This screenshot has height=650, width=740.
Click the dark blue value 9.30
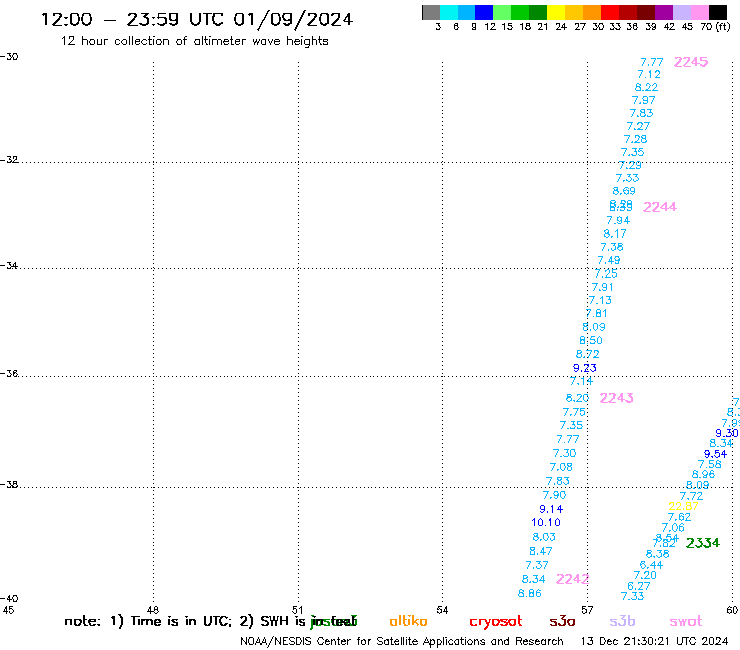point(727,433)
